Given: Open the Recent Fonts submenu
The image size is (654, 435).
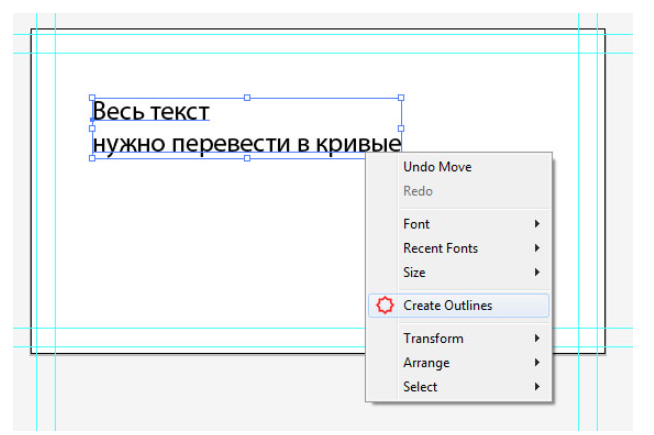Looking at the screenshot, I should (x=459, y=249).
